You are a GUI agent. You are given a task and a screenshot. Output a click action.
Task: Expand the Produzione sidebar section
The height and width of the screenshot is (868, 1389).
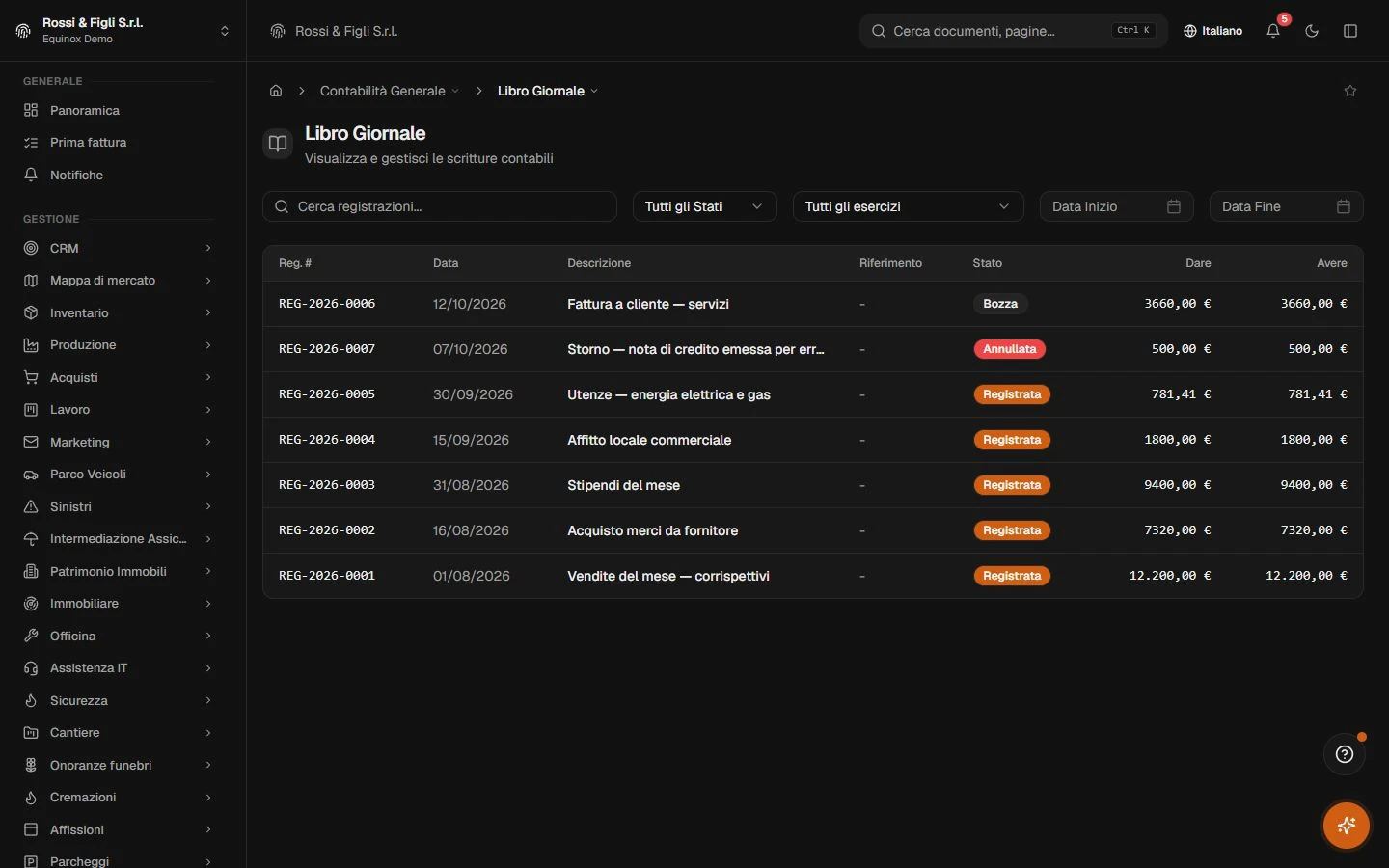pyautogui.click(x=120, y=344)
